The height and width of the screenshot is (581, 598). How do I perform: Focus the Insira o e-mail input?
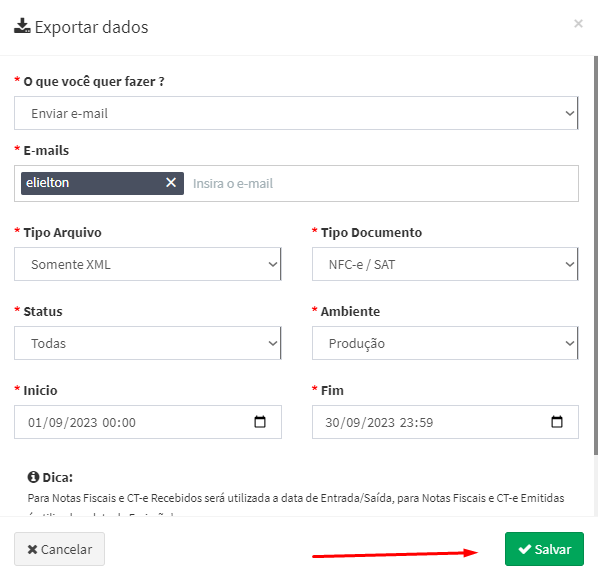pyautogui.click(x=381, y=183)
